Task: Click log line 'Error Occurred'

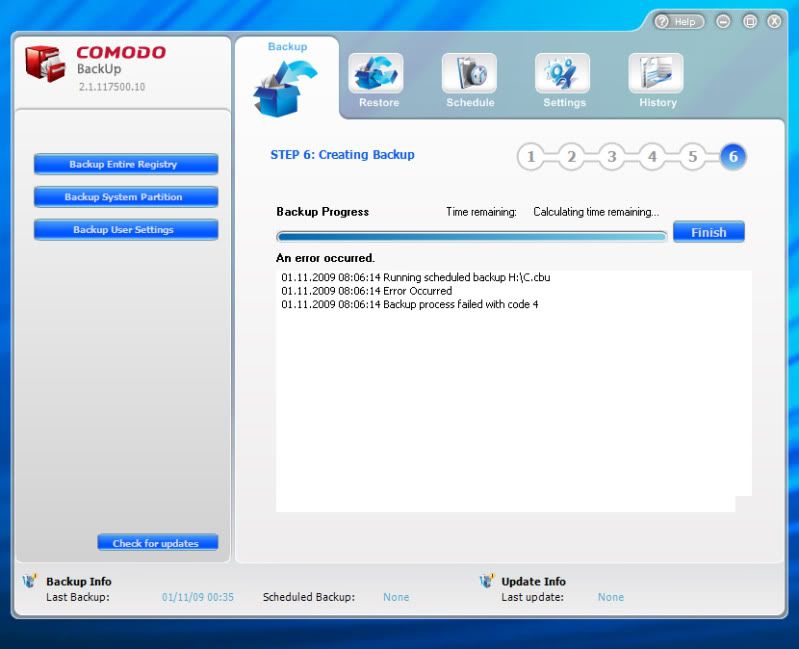Action: tap(366, 291)
